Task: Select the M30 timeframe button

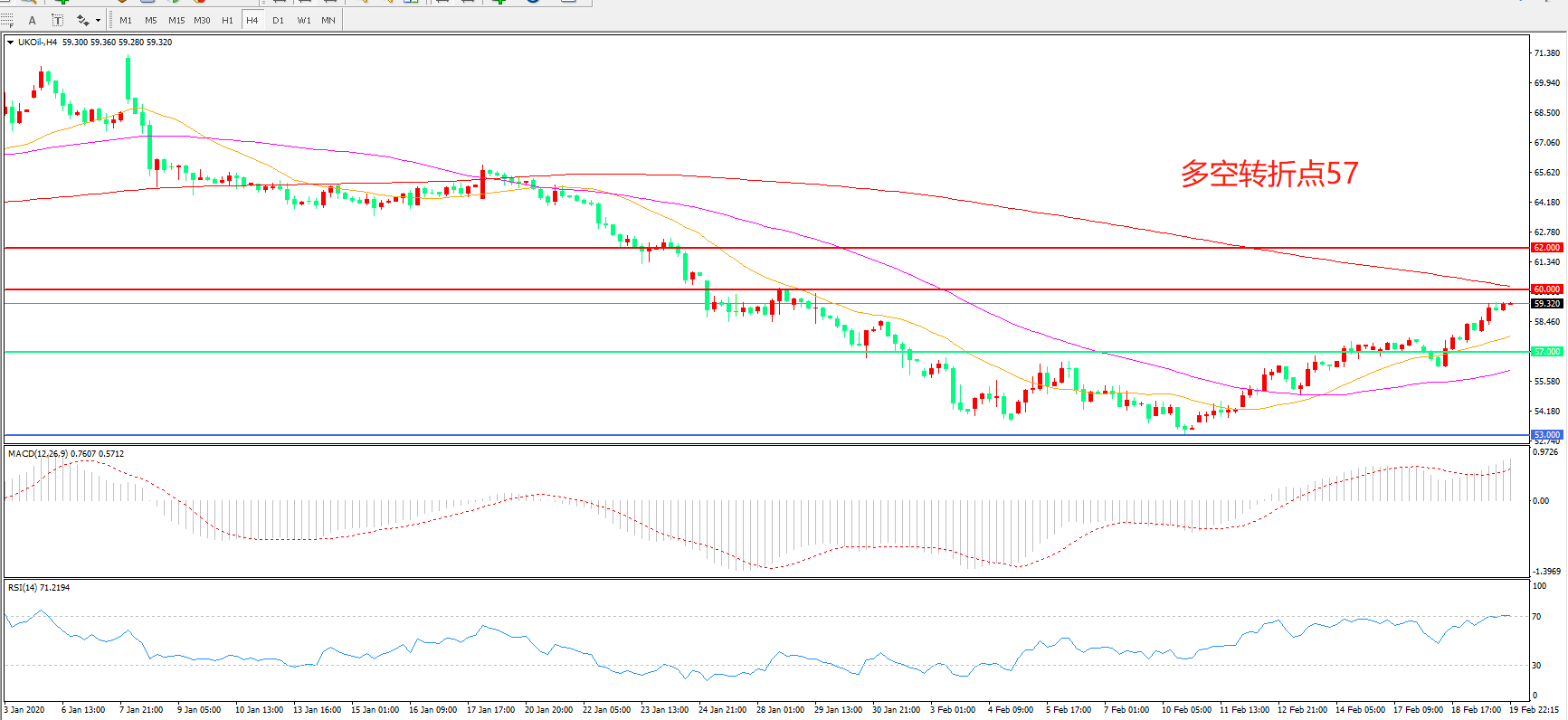Action: (x=202, y=20)
